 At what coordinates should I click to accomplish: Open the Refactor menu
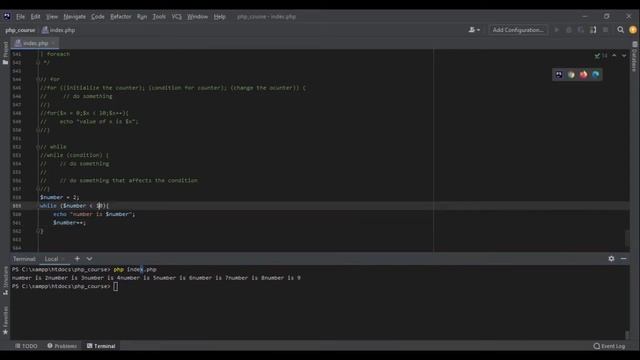pos(120,17)
